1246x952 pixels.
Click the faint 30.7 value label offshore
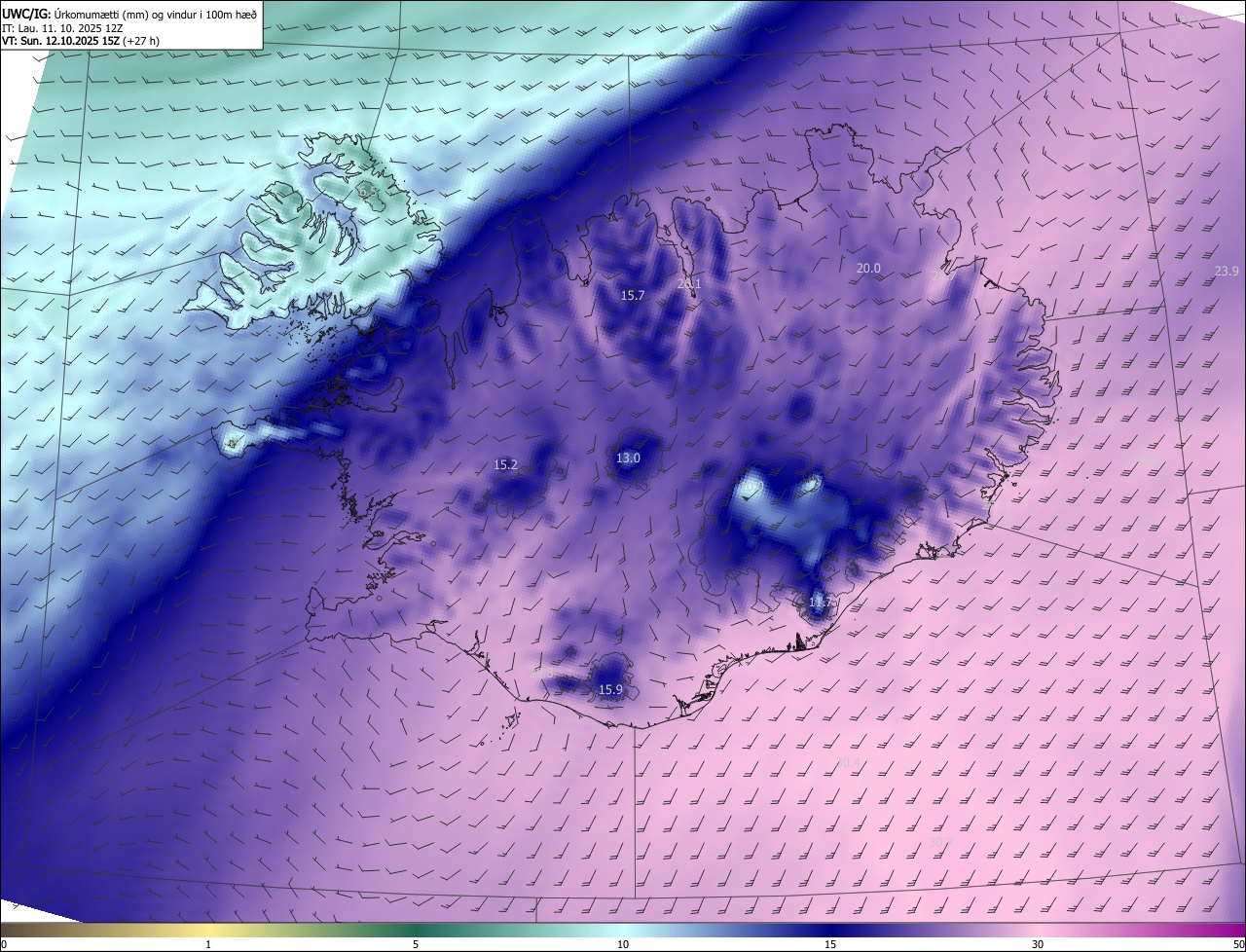point(940,841)
